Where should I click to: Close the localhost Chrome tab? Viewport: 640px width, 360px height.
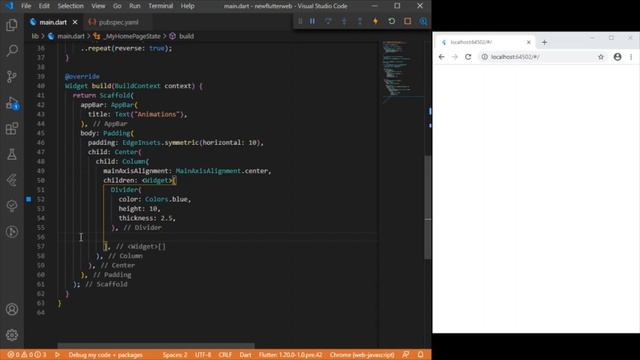(529, 42)
